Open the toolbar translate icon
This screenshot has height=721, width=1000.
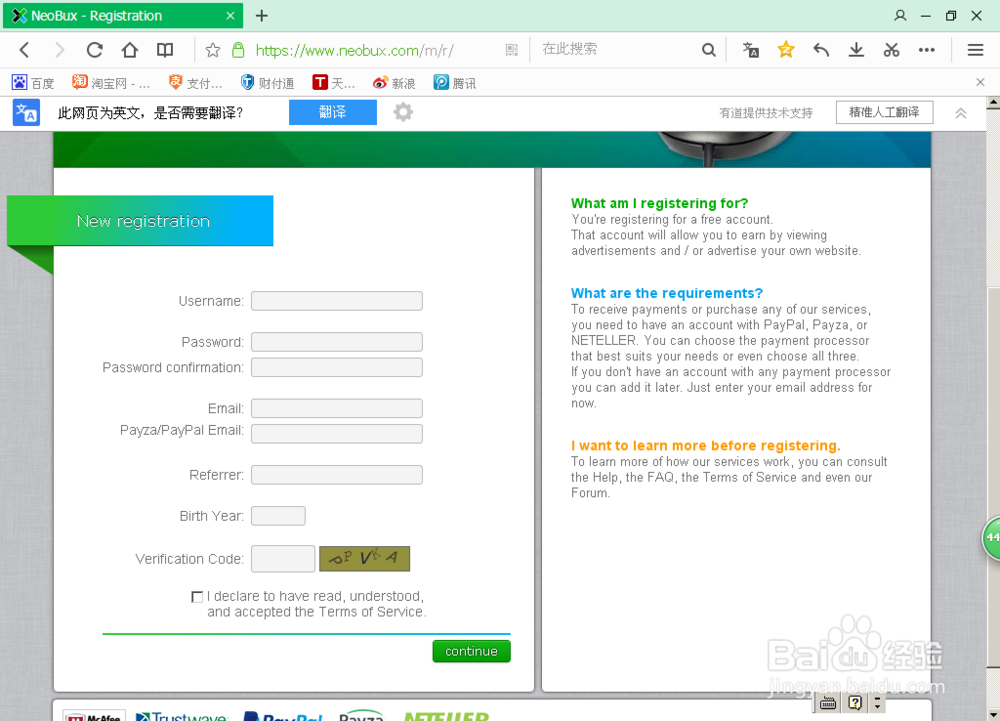pyautogui.click(x=751, y=50)
